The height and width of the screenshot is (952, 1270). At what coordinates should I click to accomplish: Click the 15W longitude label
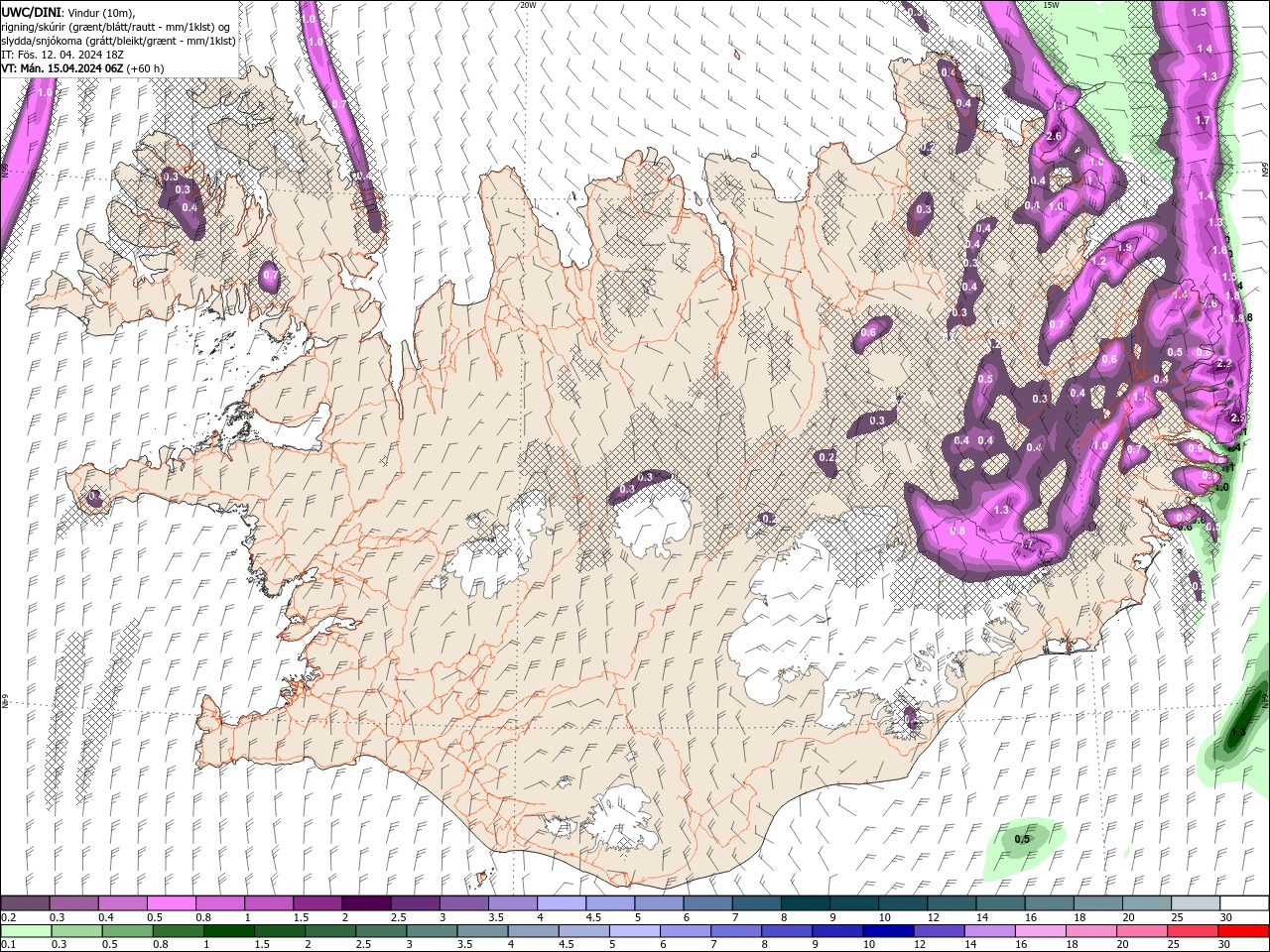pyautogui.click(x=1051, y=5)
